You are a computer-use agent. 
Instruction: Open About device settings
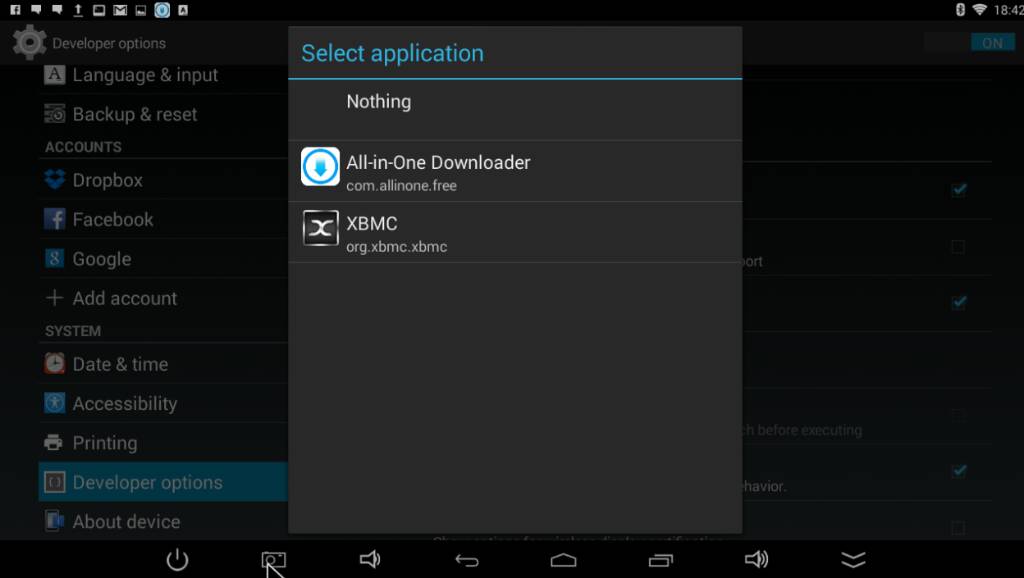(x=126, y=522)
